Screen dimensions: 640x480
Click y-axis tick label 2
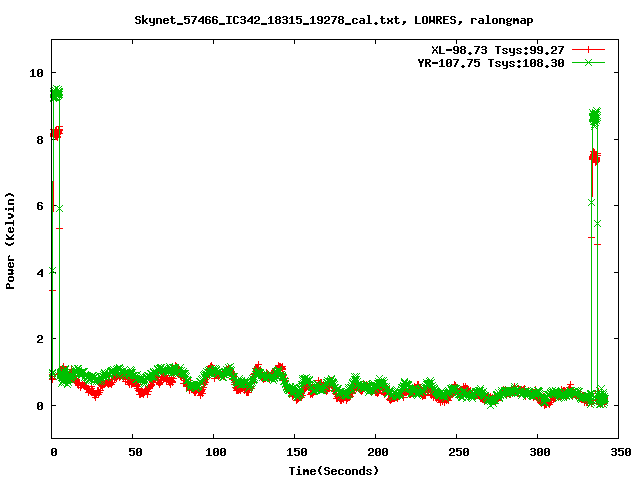(x=40, y=339)
